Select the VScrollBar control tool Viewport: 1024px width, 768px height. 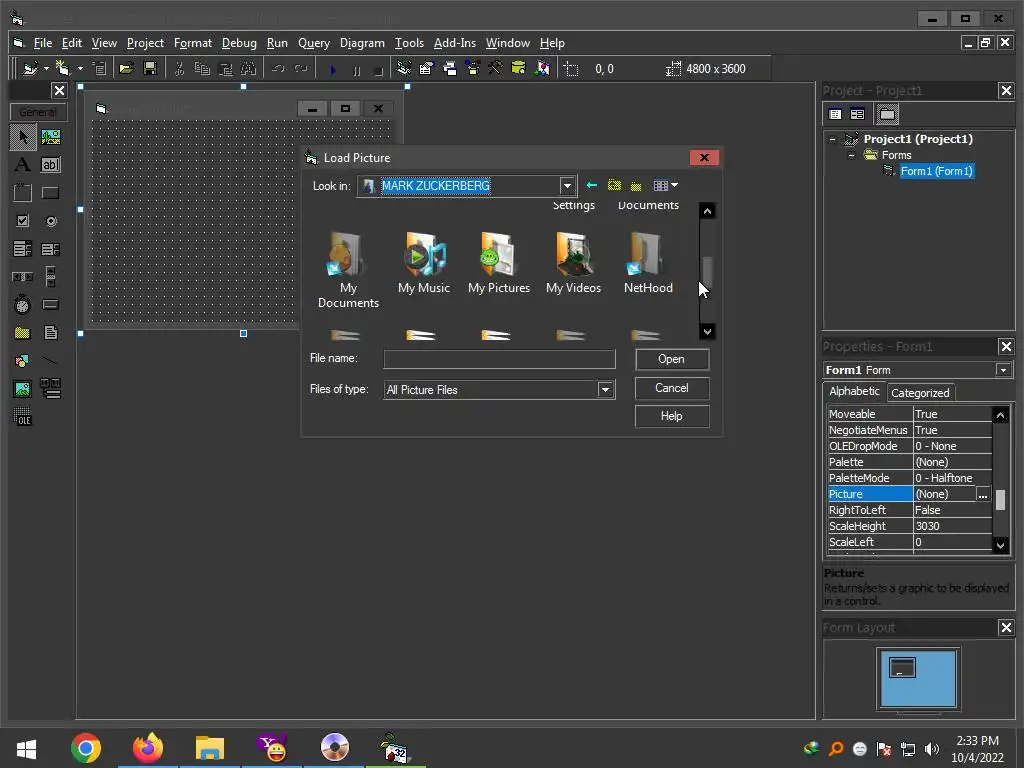51,277
